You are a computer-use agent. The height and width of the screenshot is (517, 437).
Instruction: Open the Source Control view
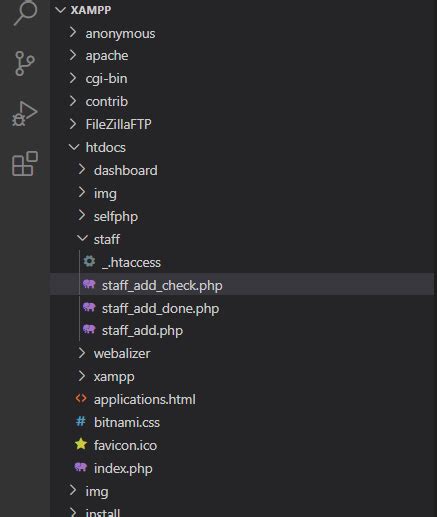click(x=25, y=63)
